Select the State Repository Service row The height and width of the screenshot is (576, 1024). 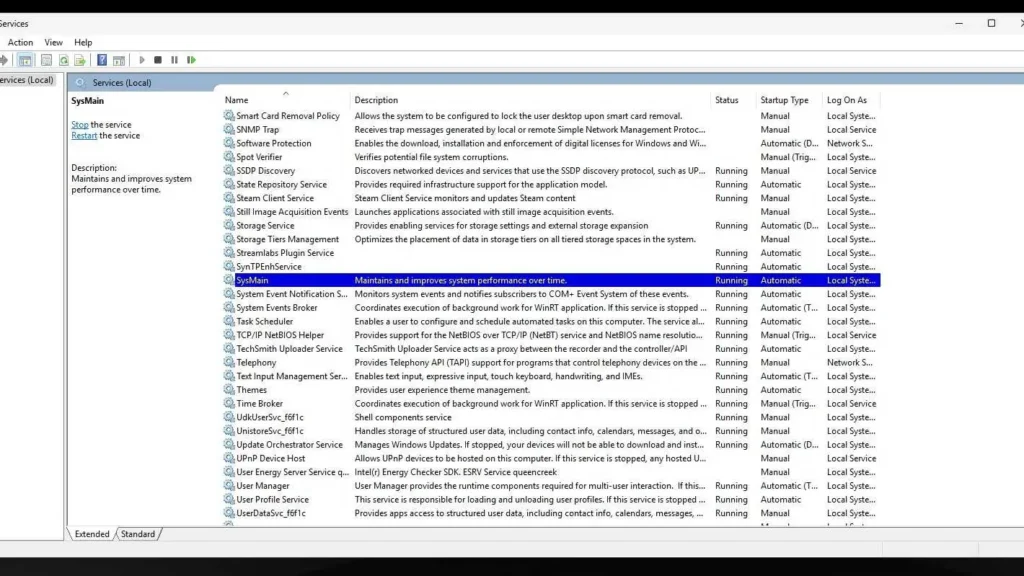tap(551, 184)
